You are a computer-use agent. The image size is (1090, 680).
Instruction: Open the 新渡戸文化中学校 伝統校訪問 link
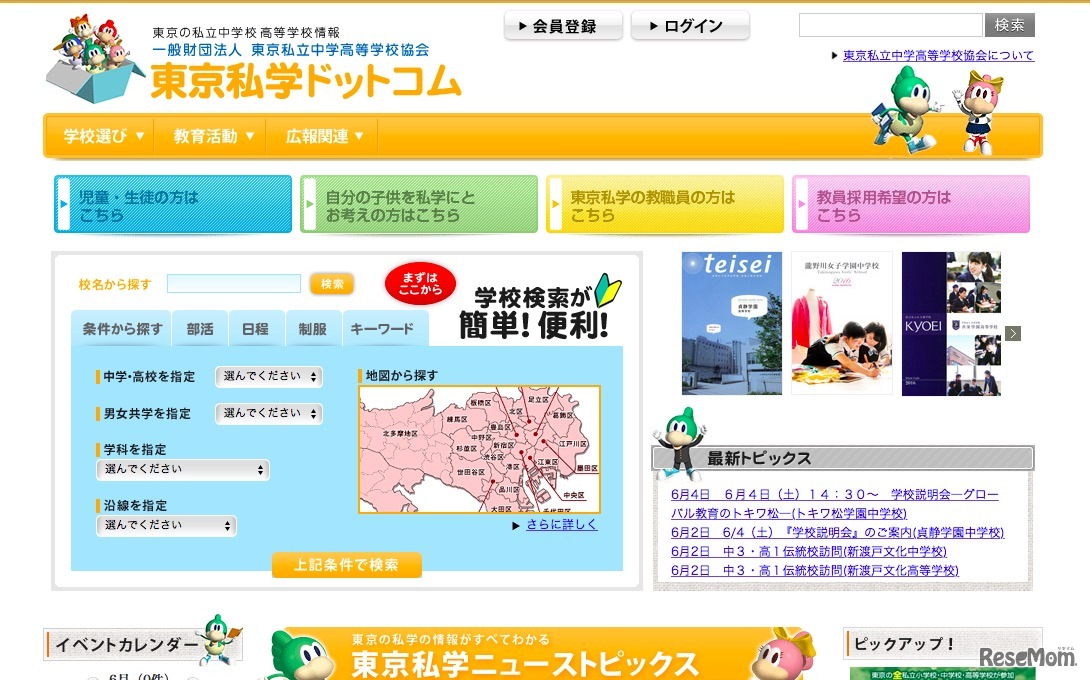tap(808, 551)
